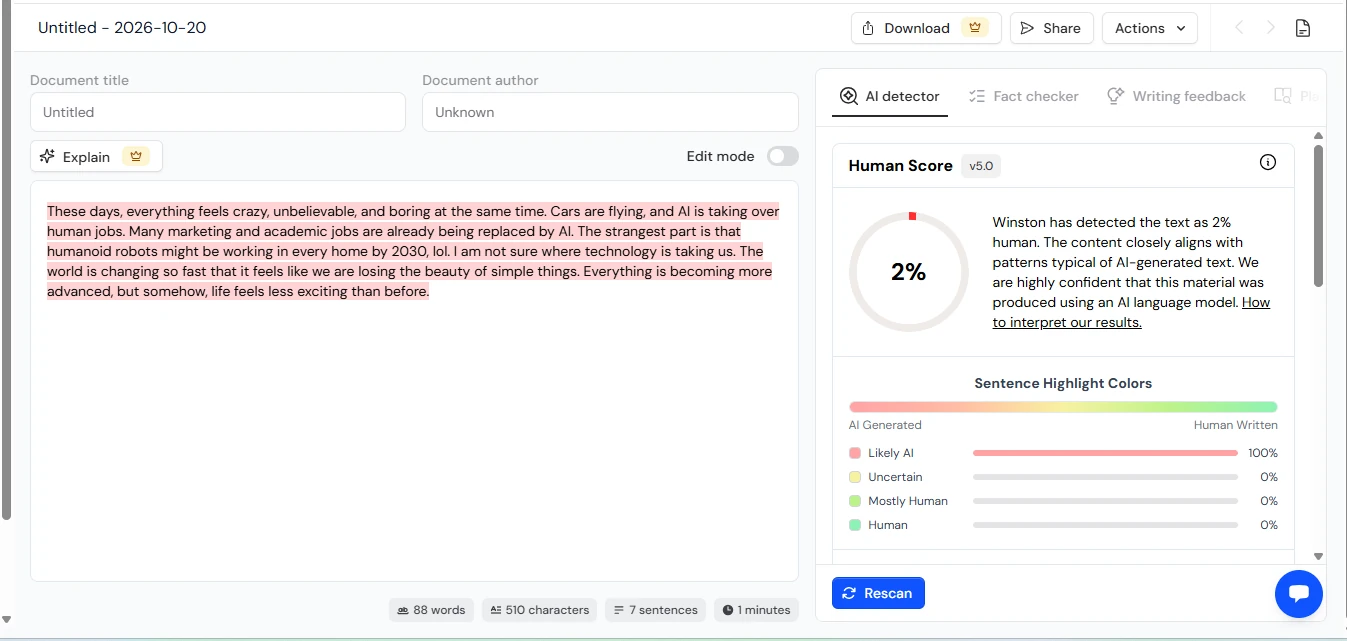Image resolution: width=1347 pixels, height=641 pixels.
Task: Click the page scroll-down arrow at bottom left
Action: [x=6, y=620]
